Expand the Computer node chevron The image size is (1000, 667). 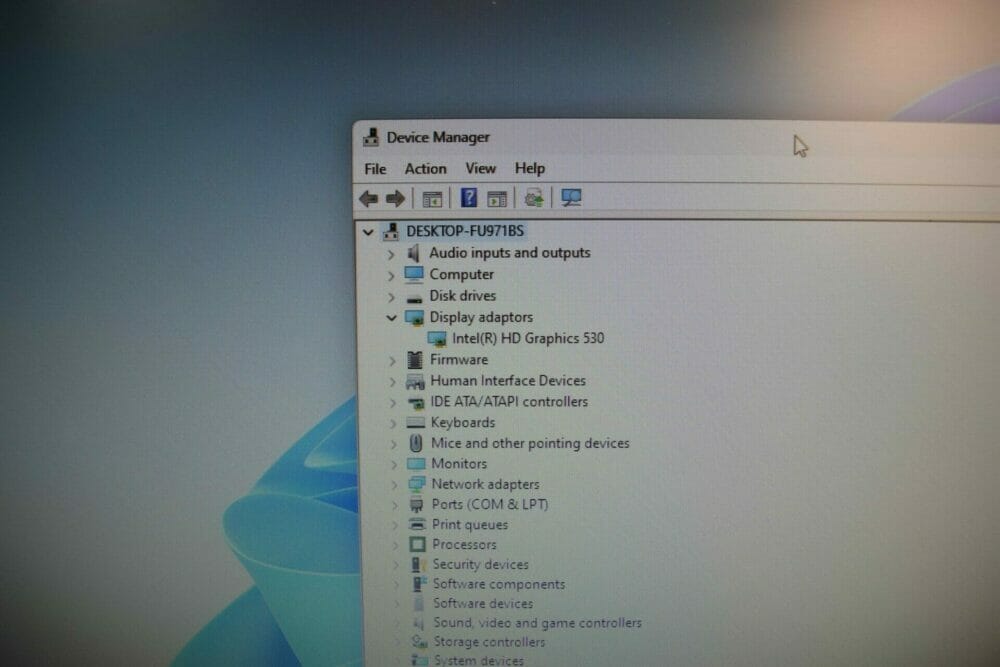[391, 276]
